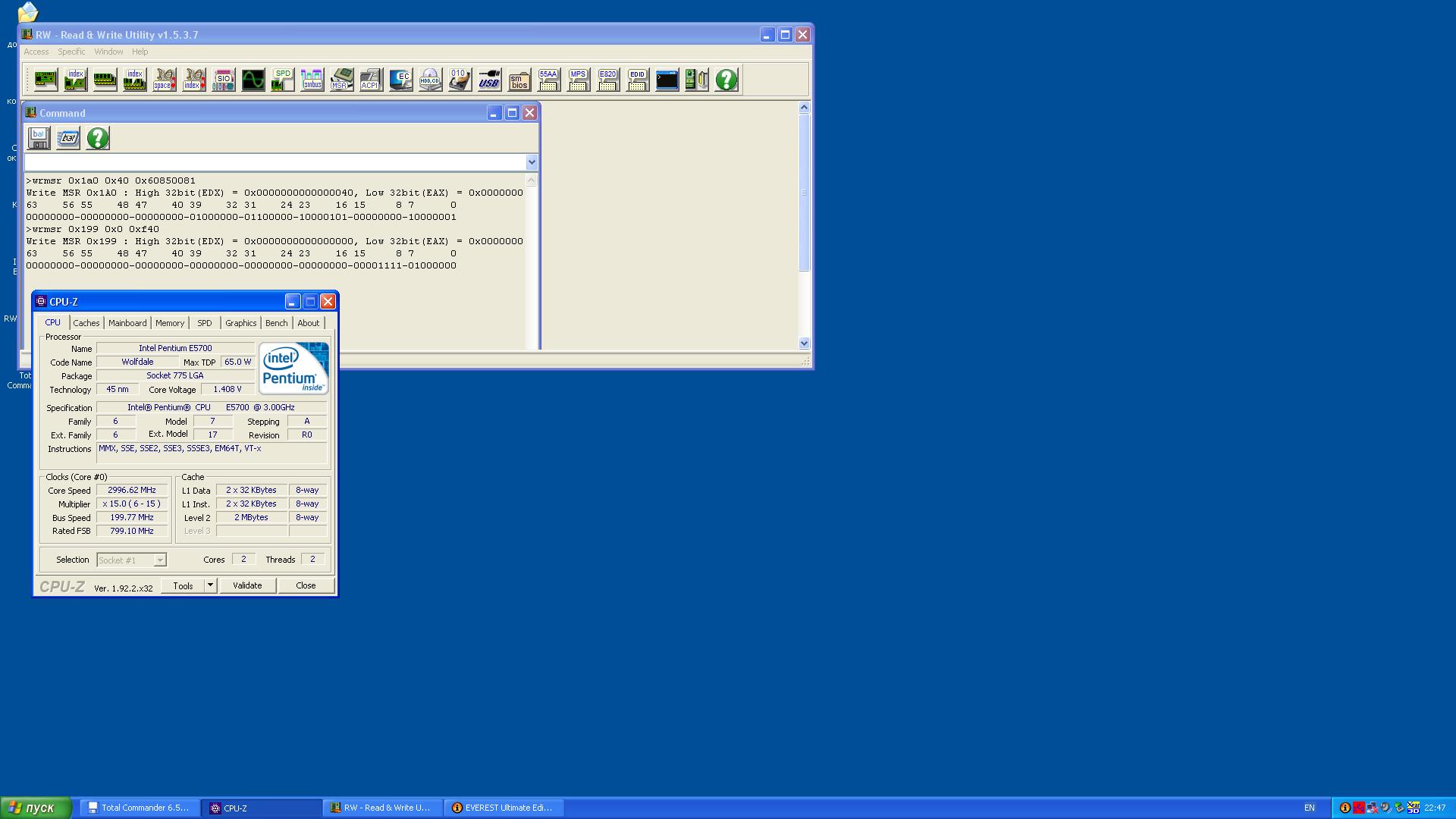Click save icon in Command window
This screenshot has height=819, width=1456.
[39, 138]
